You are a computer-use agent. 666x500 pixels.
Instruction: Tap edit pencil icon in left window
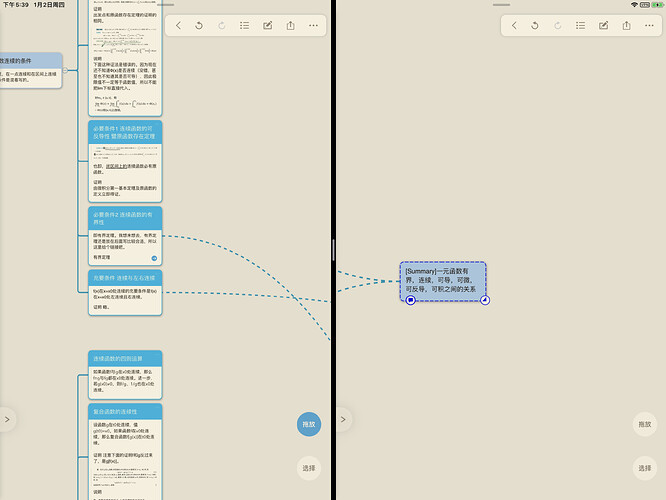pos(268,25)
